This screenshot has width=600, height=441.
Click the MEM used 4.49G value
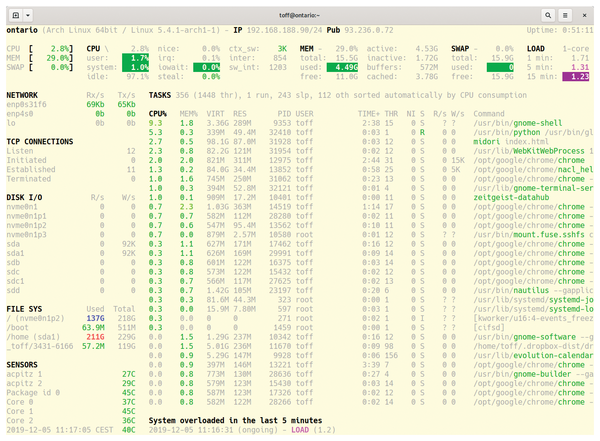[x=342, y=67]
